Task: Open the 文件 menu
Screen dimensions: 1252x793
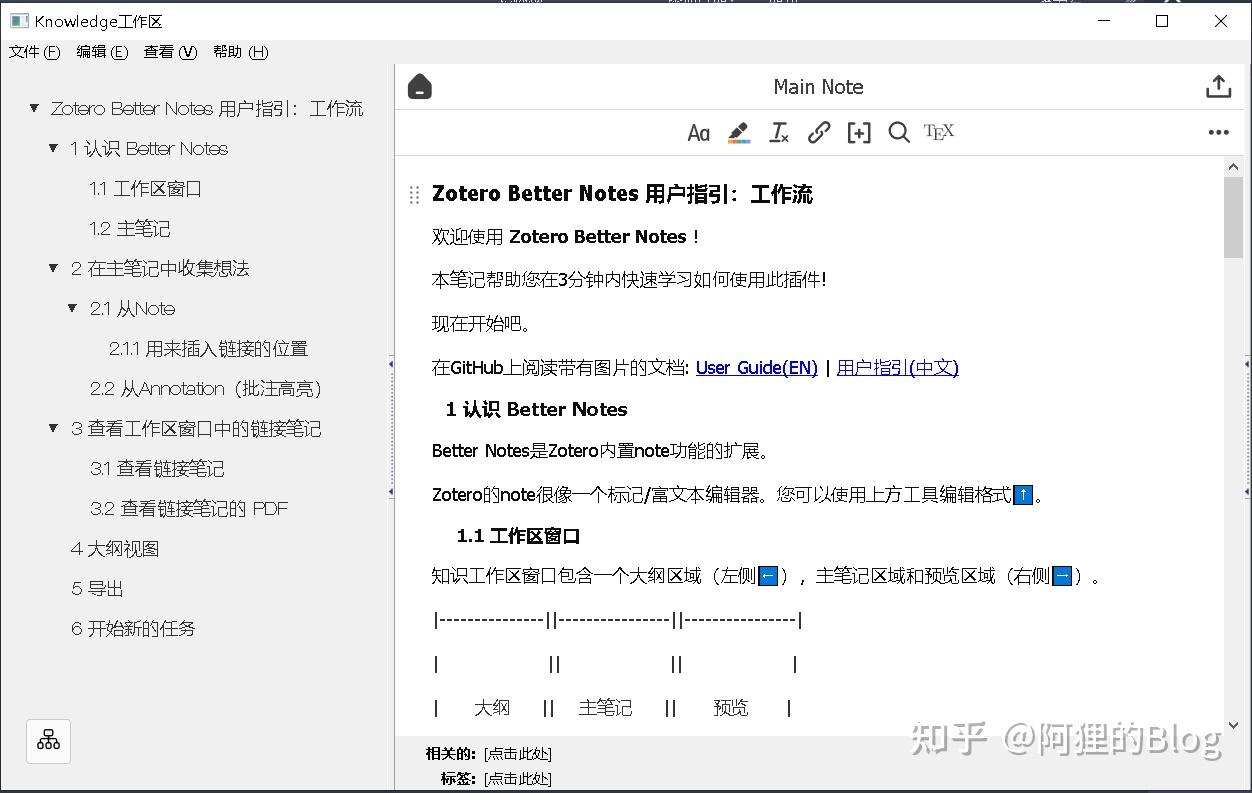Action: pyautogui.click(x=34, y=52)
